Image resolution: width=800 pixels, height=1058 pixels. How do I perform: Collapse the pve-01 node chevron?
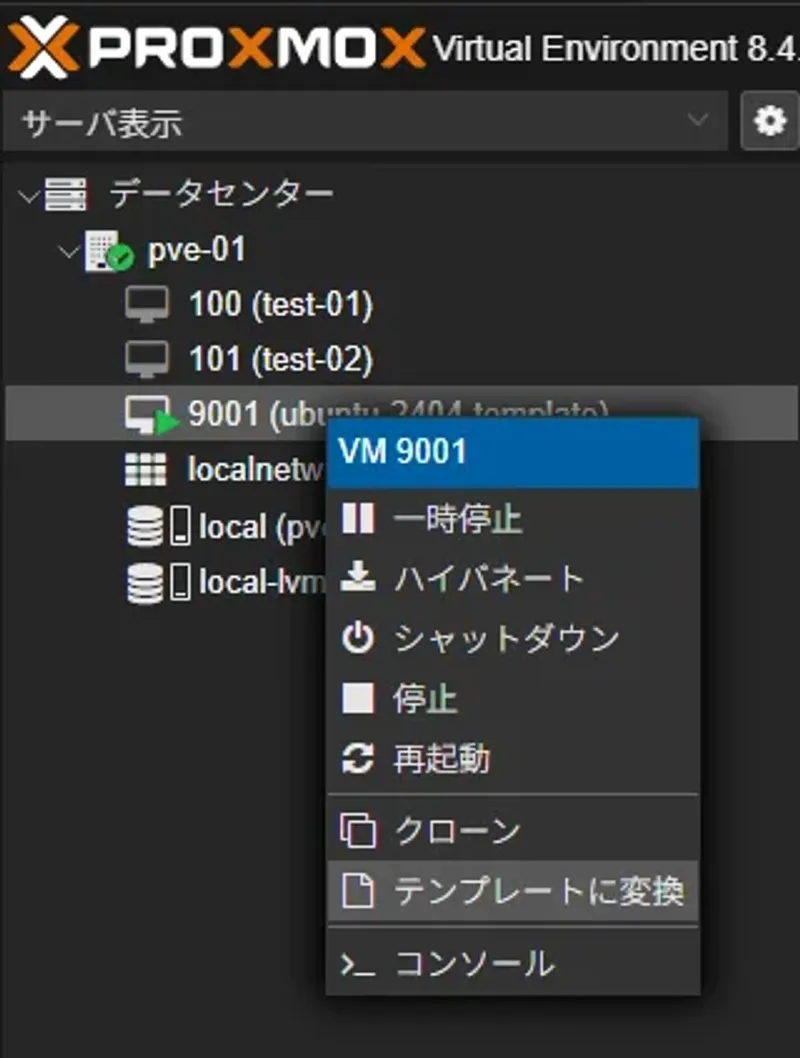69,252
